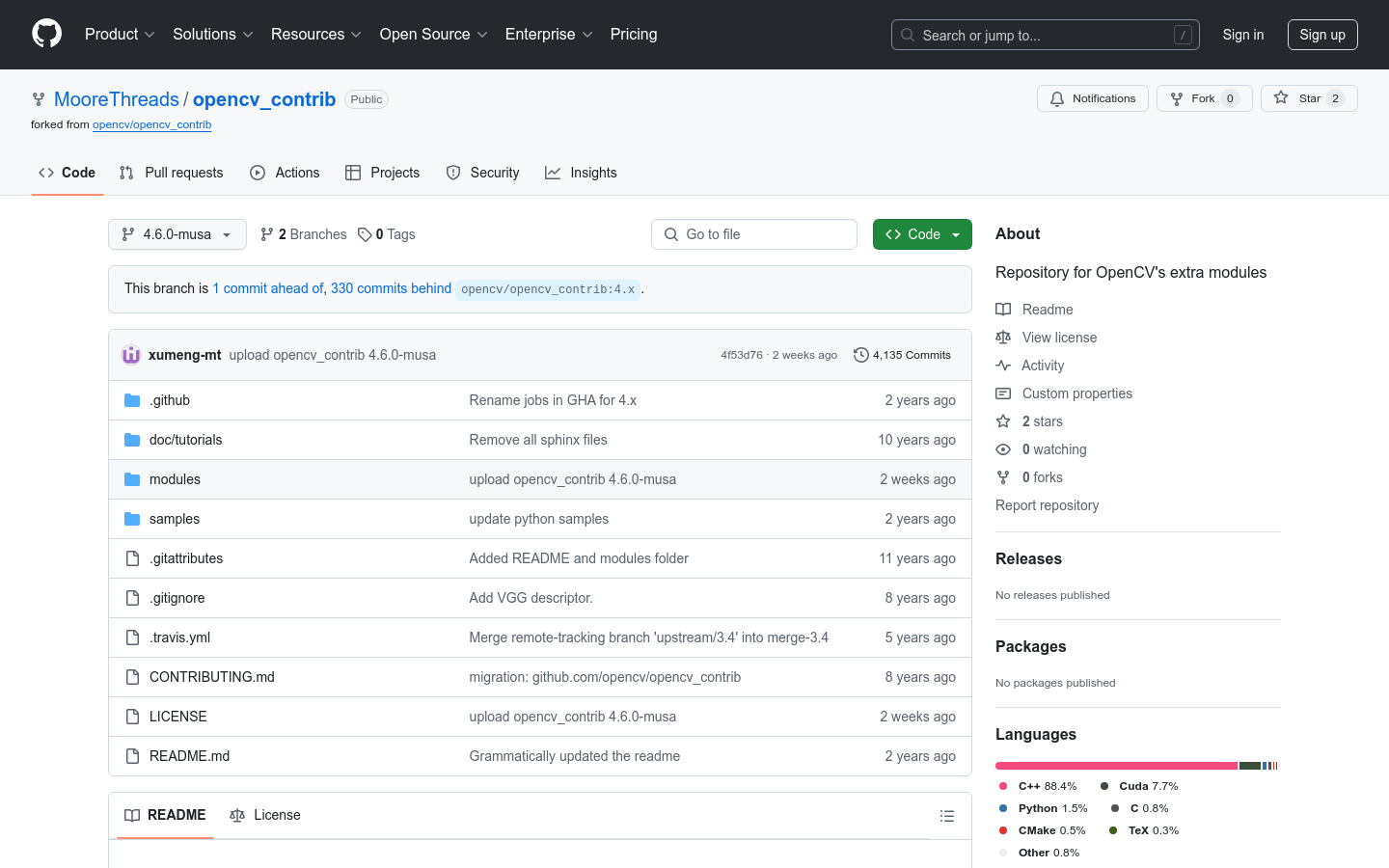This screenshot has height=868, width=1389.
Task: Click the Activity pulse icon
Action: coord(1003,366)
